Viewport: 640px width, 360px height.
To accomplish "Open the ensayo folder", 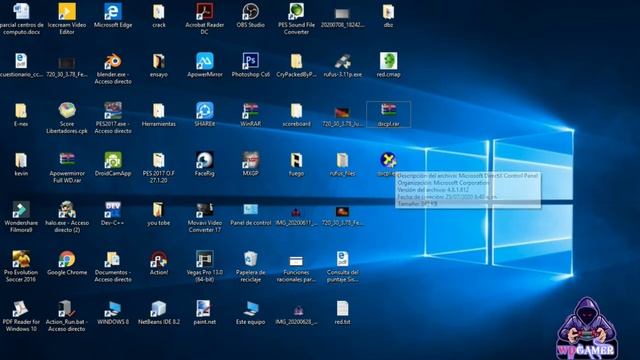I will coord(159,65).
